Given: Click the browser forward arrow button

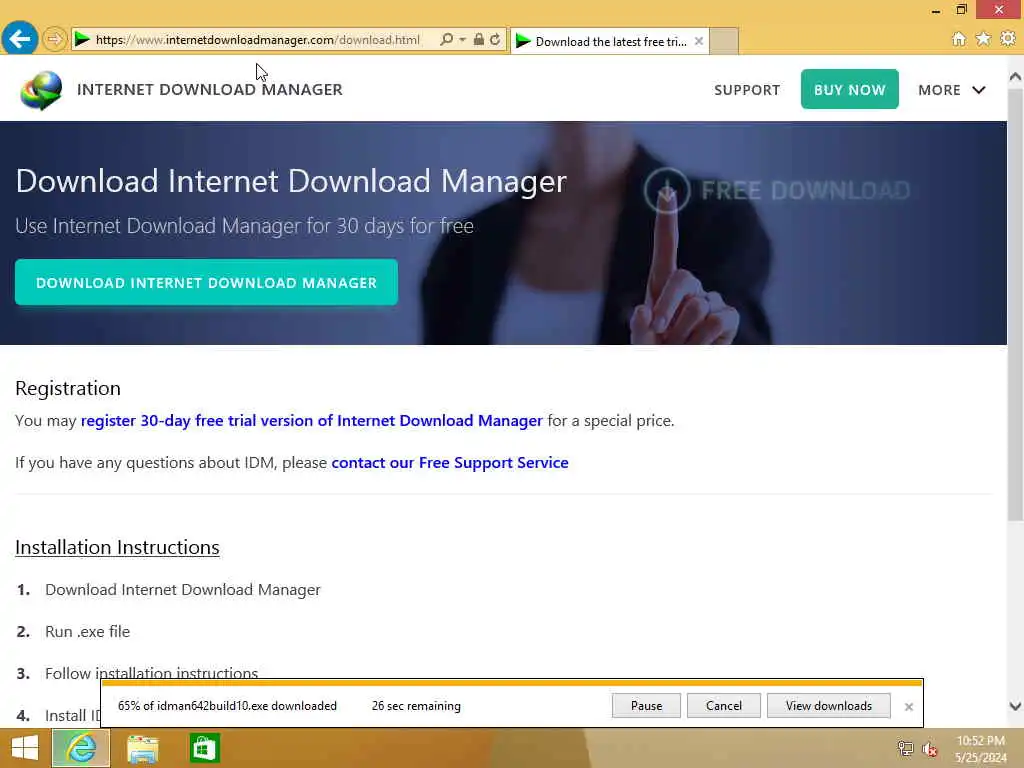Looking at the screenshot, I should point(55,39).
